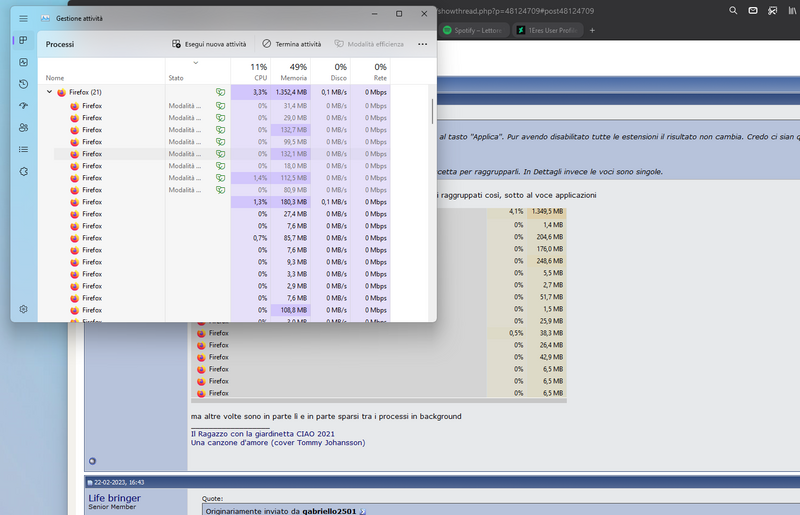The height and width of the screenshot is (515, 800).
Task: Switch to the 1Eres User Profile browser tab
Action: (547, 31)
